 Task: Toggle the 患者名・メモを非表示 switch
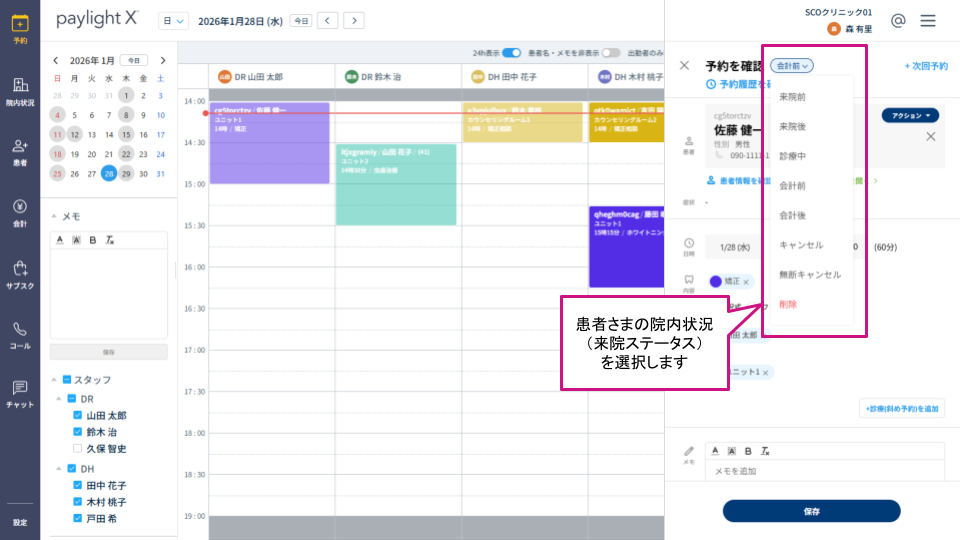pyautogui.click(x=610, y=53)
